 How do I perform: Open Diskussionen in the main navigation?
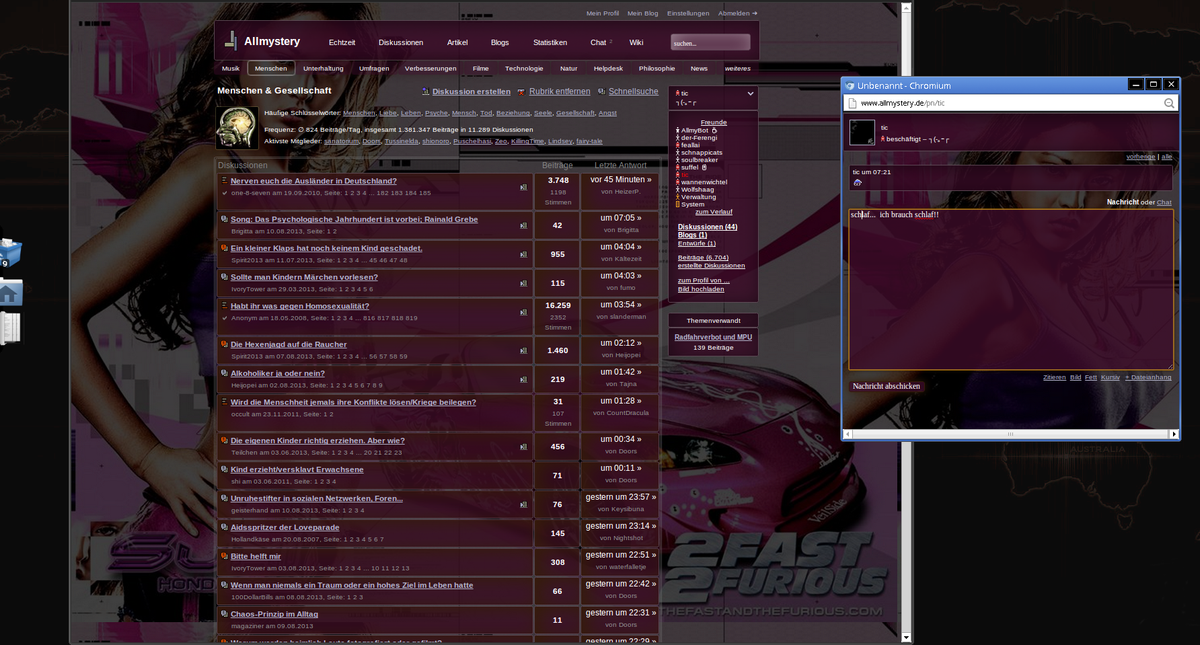pos(401,42)
